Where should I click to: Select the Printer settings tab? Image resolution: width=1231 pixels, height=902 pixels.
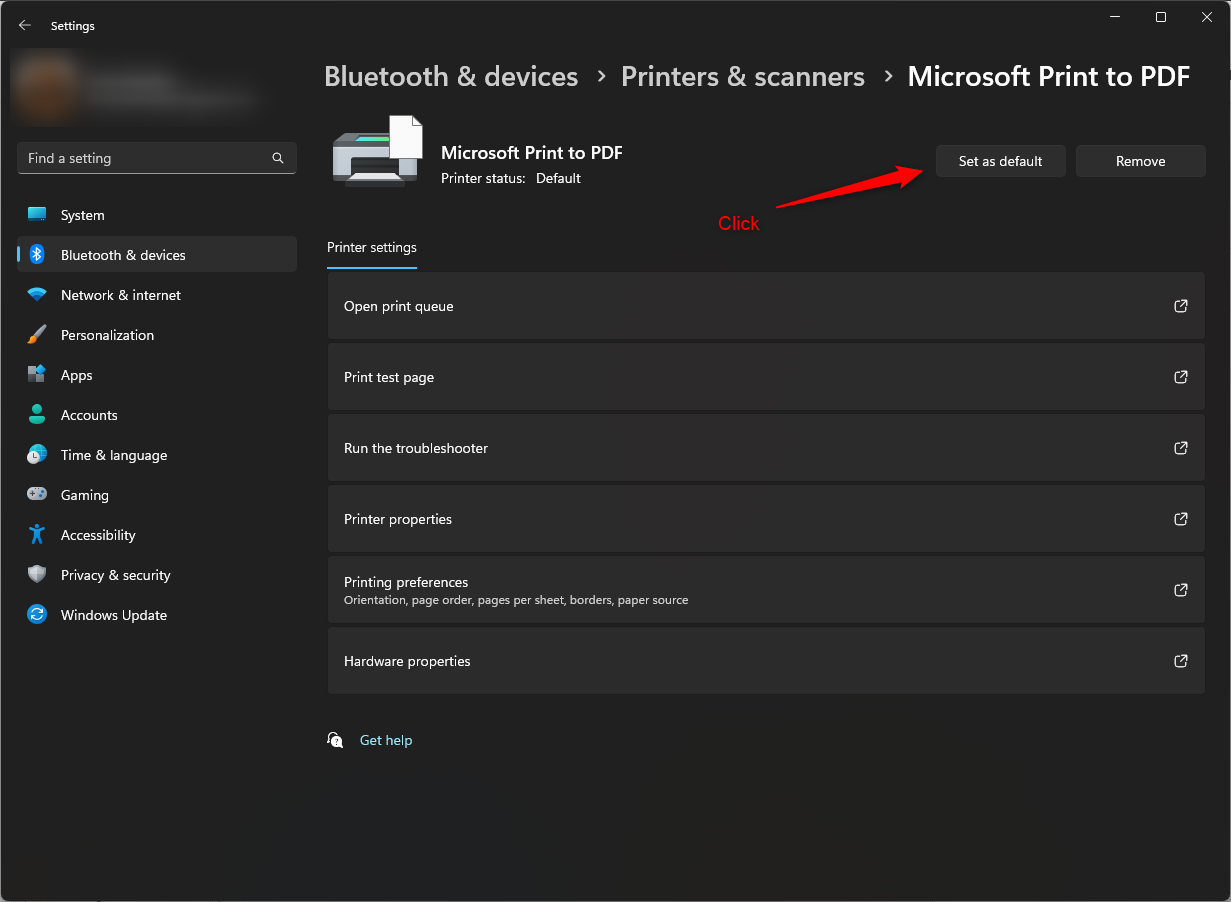(x=372, y=248)
